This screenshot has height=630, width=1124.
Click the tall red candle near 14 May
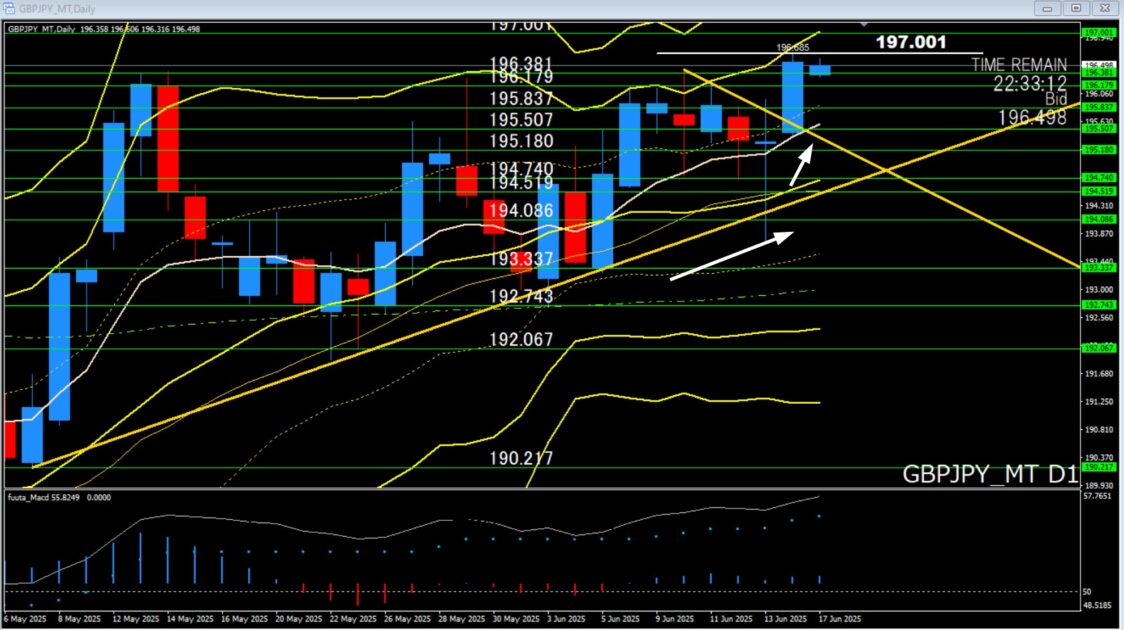(x=167, y=138)
